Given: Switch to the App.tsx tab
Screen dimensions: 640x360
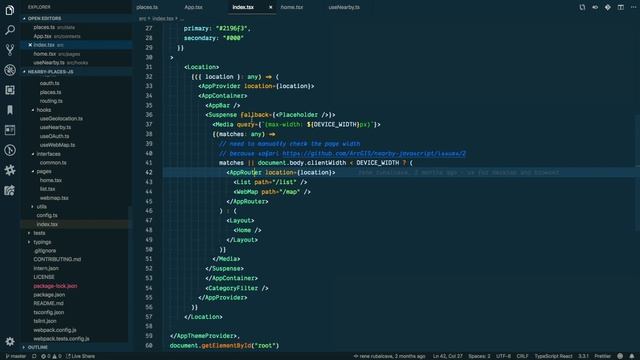Looking at the screenshot, I should pyautogui.click(x=193, y=7).
